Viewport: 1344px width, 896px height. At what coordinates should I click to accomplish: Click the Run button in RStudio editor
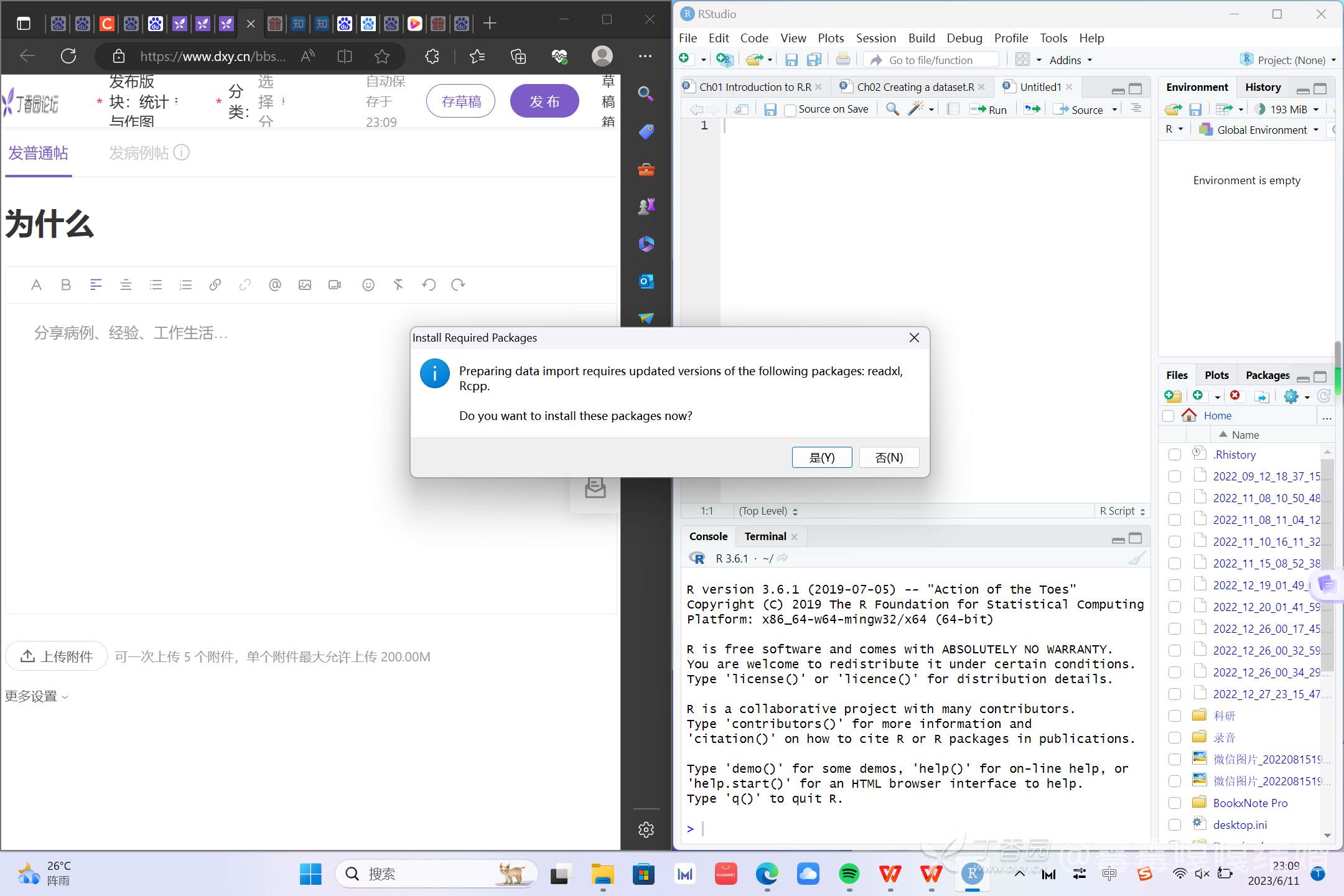989,110
